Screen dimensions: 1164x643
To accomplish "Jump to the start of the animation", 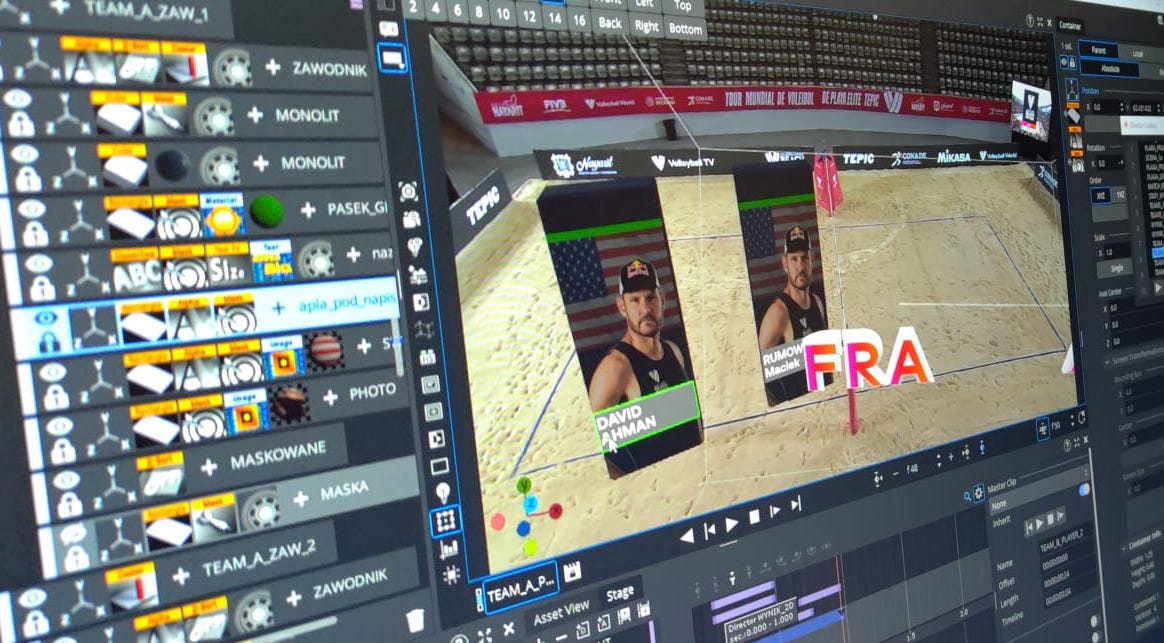I will (709, 529).
